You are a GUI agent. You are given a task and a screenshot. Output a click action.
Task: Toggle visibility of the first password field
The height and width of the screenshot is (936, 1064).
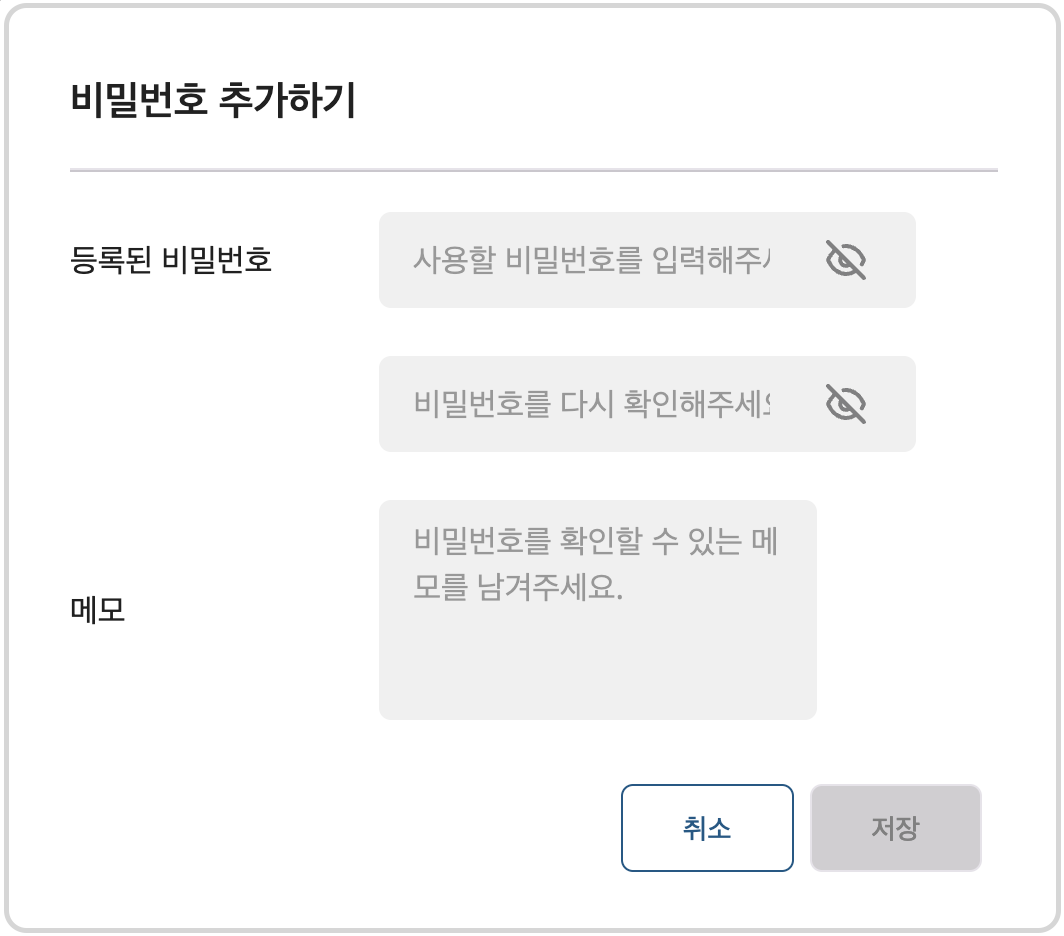(846, 260)
